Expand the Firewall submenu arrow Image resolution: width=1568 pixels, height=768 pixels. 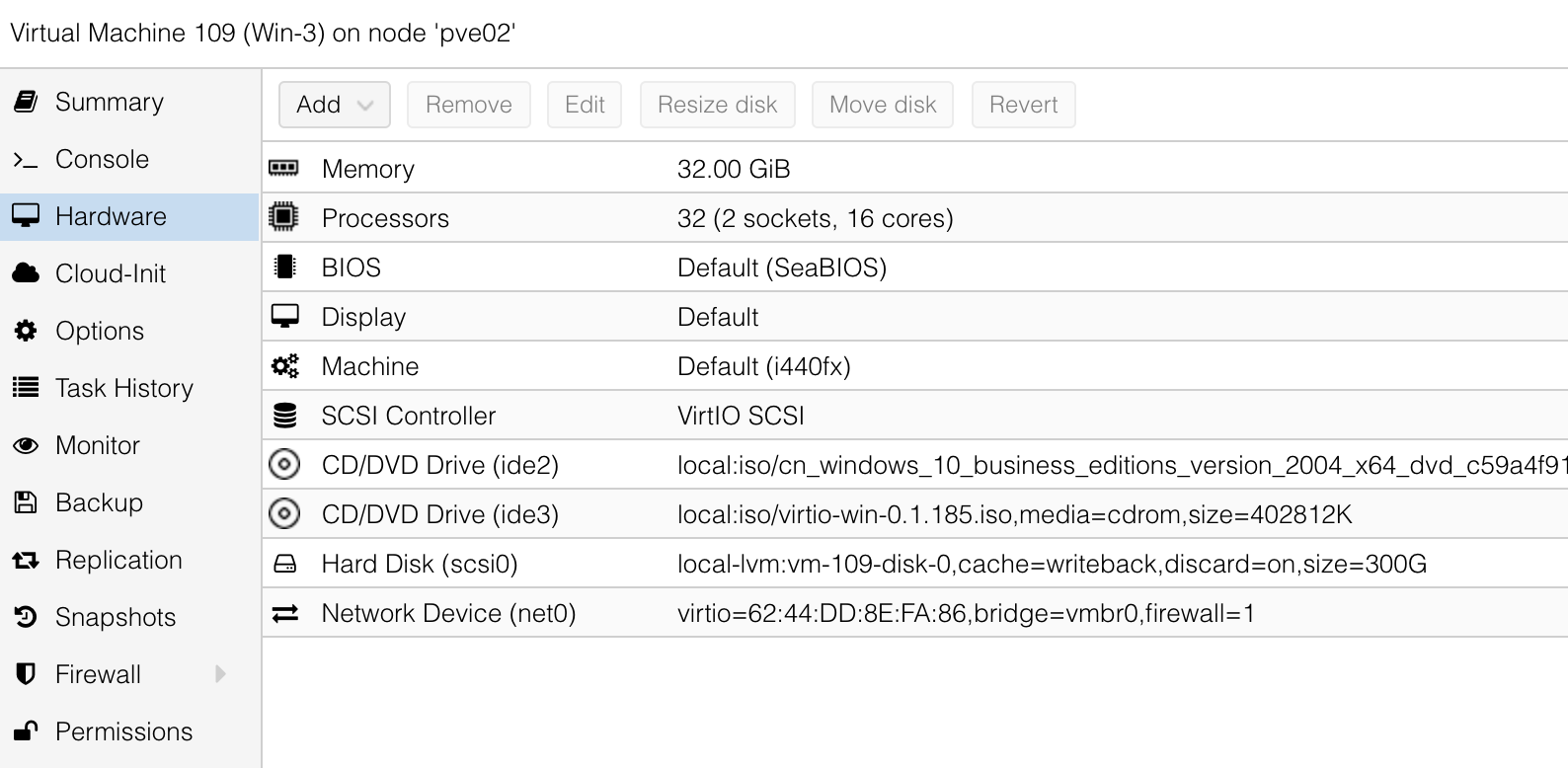pos(220,674)
